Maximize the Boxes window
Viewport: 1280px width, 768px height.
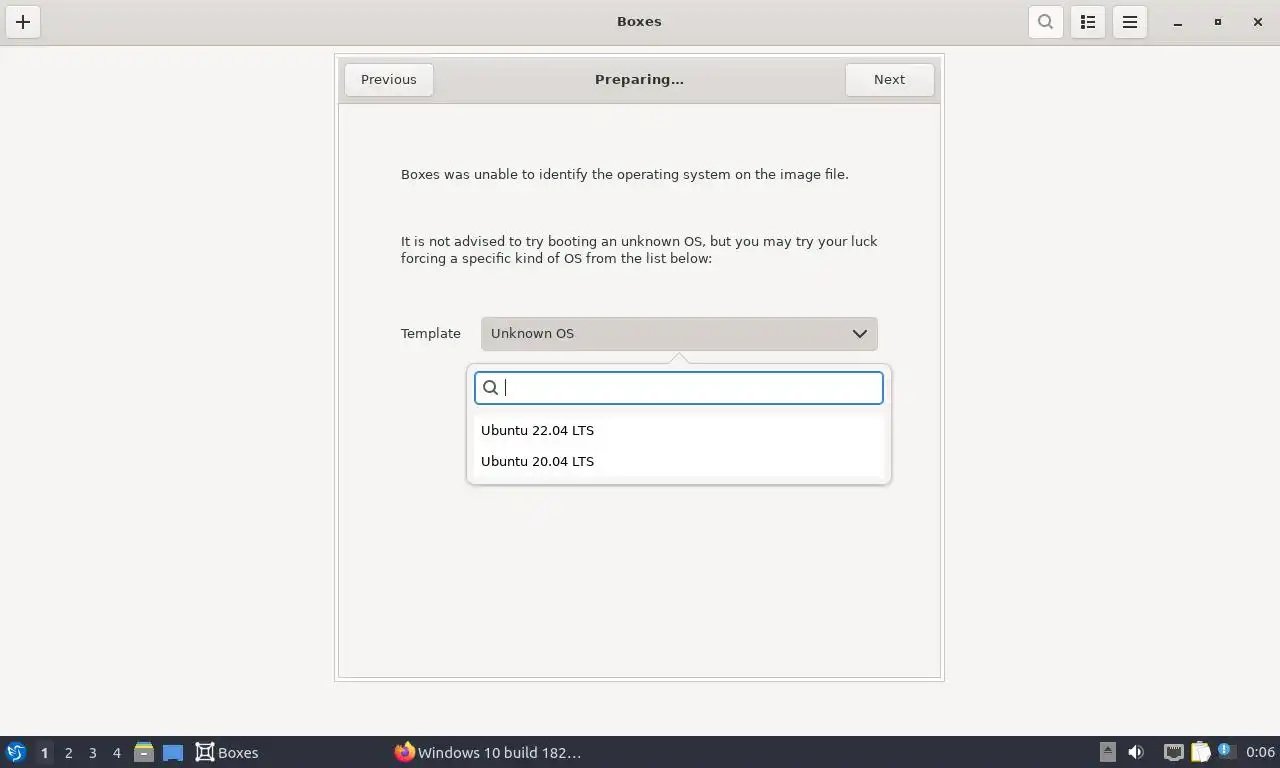1218,22
